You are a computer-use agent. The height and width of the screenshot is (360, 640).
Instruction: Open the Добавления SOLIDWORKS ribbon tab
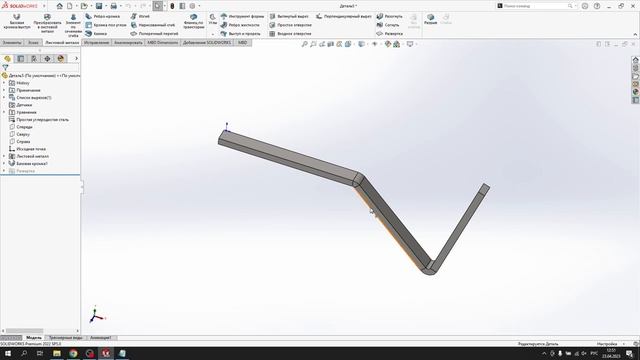point(207,42)
